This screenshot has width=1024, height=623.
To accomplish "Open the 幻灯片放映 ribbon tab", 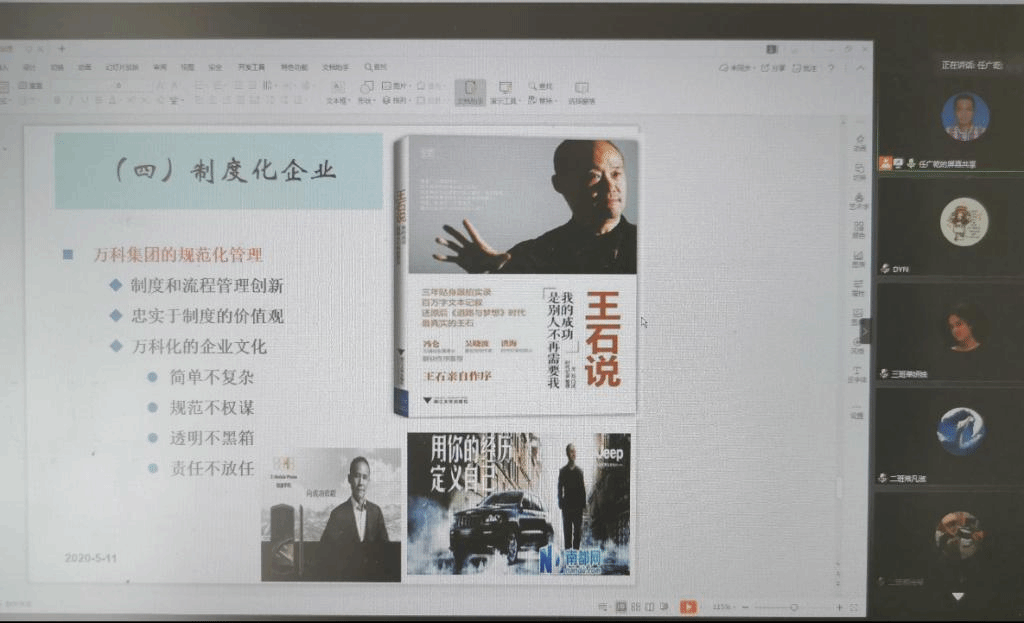I will 122,67.
